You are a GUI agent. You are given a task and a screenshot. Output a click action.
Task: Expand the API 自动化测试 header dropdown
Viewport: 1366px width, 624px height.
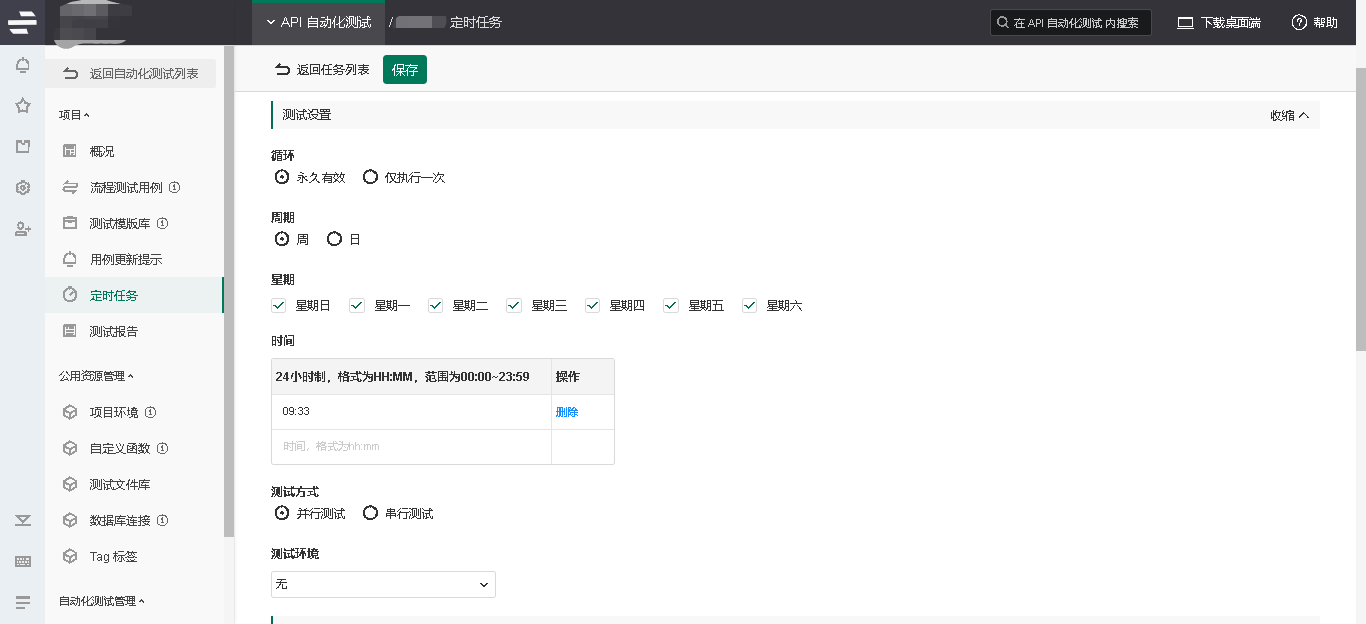click(x=318, y=22)
